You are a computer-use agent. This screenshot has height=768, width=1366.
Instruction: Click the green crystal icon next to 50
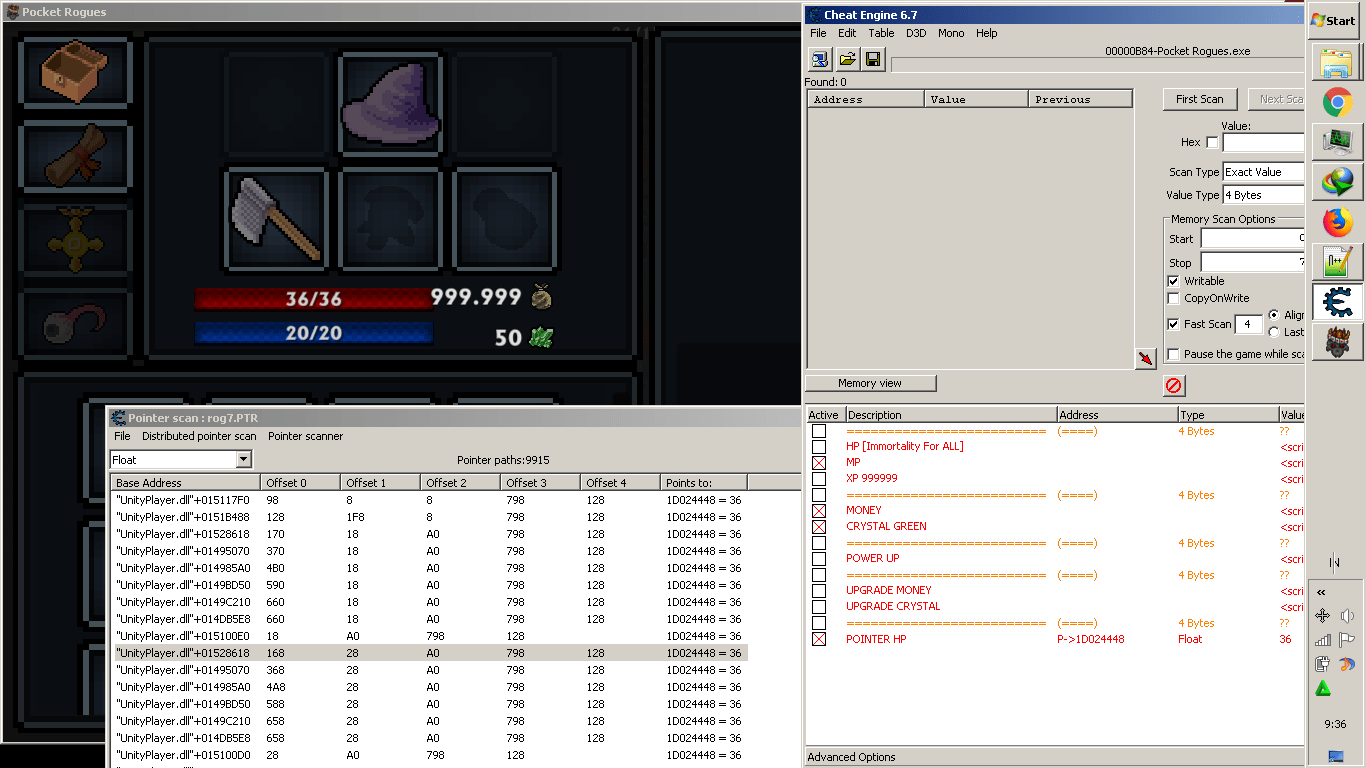click(541, 337)
